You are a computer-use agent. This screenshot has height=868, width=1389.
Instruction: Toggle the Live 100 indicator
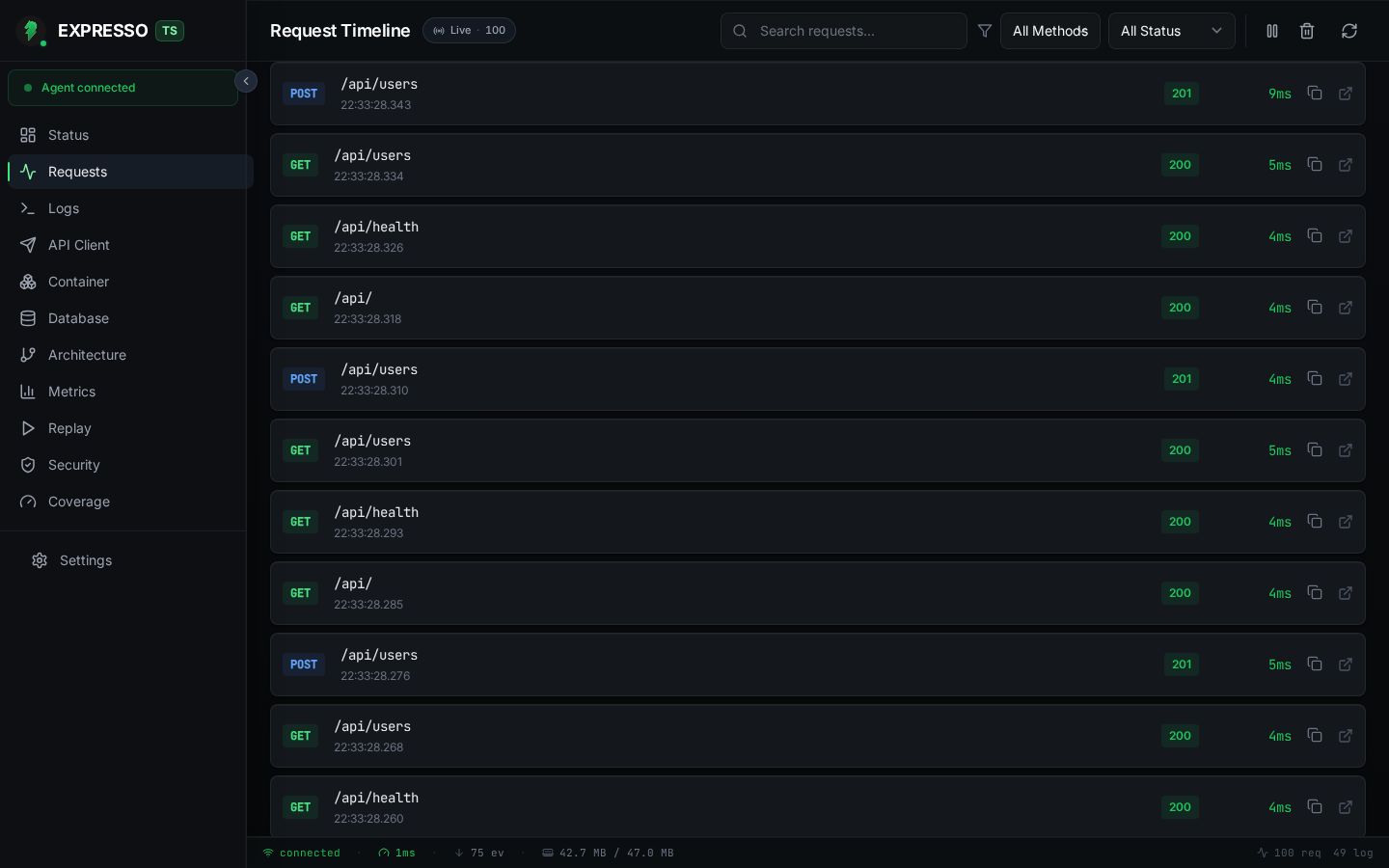[x=469, y=31]
